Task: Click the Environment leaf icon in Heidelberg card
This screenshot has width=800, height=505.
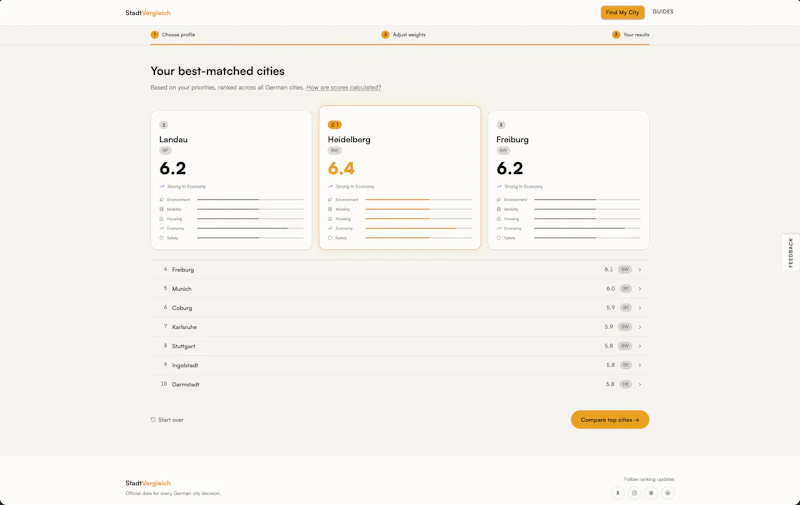Action: (330, 199)
